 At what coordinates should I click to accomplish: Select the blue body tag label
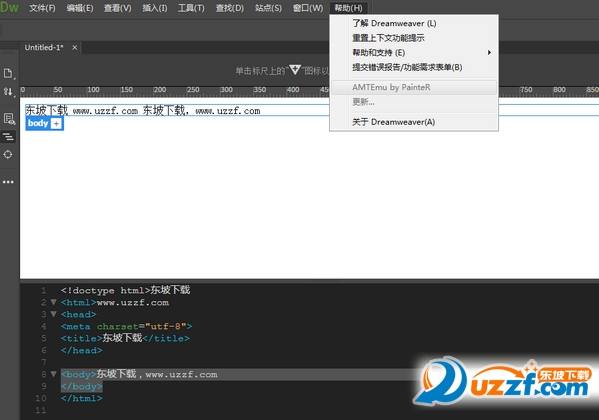(x=38, y=123)
